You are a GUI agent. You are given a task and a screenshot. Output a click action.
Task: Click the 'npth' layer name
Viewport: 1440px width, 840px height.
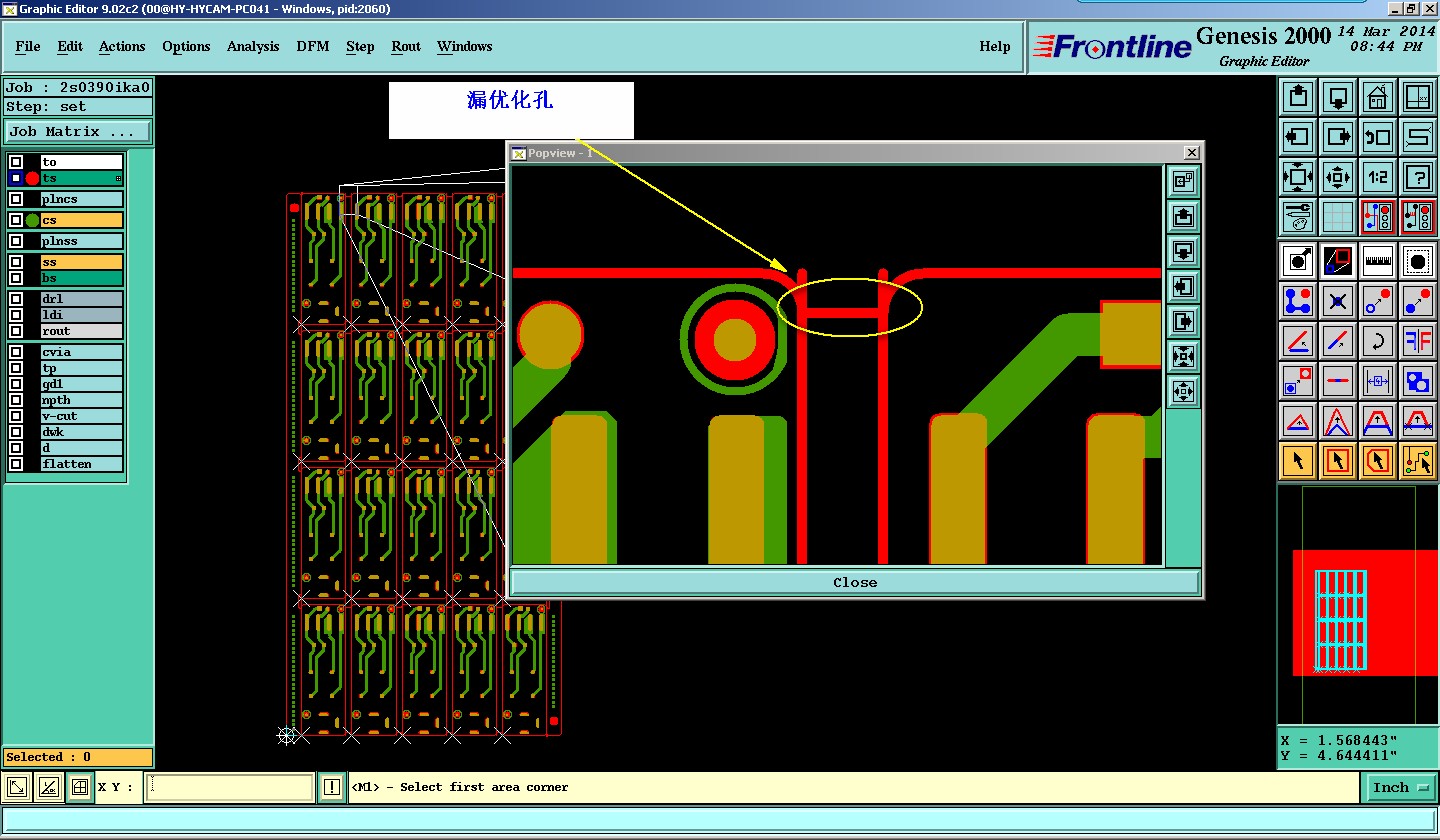point(82,400)
